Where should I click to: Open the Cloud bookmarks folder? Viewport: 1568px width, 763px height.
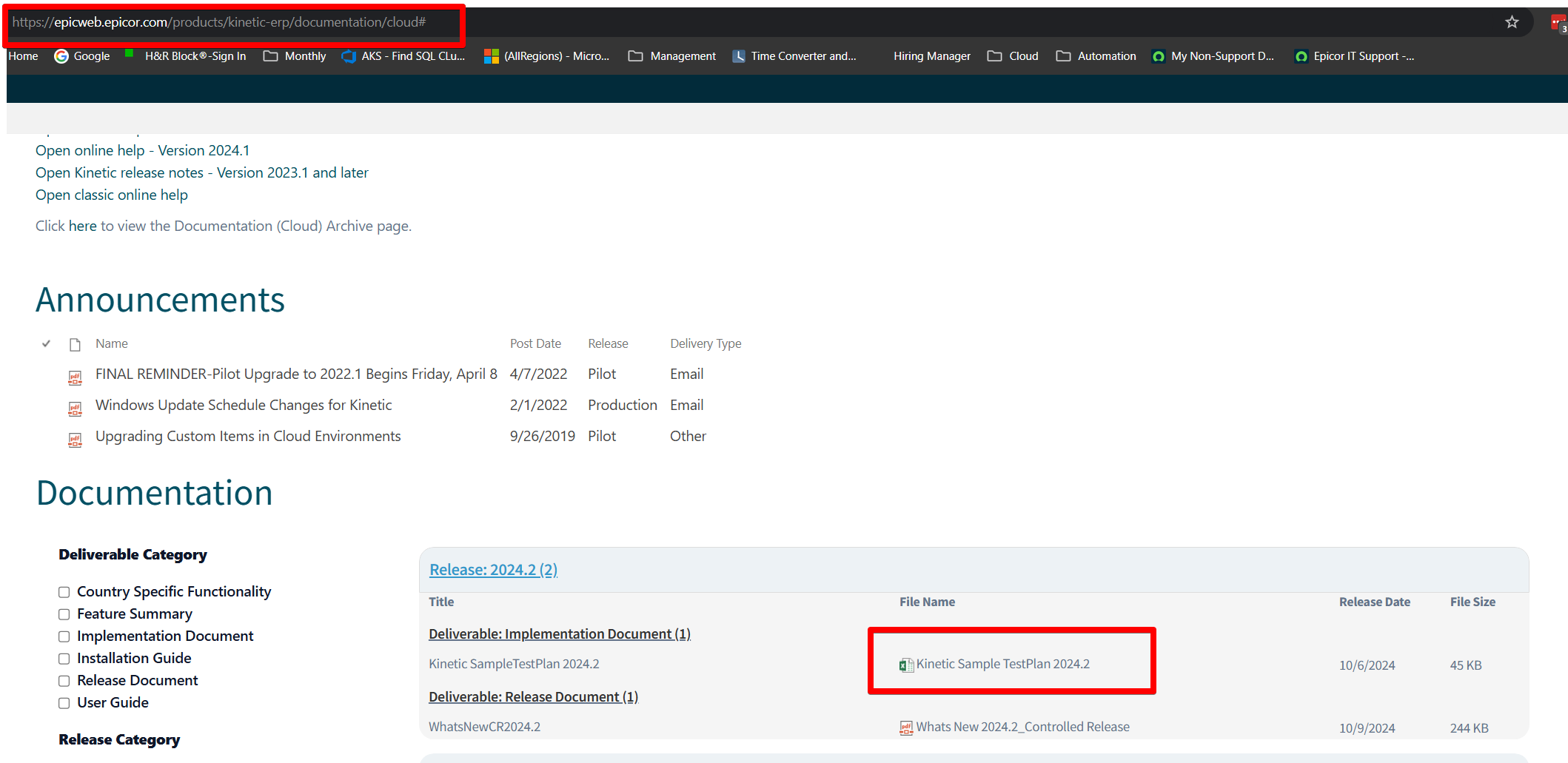(x=1013, y=56)
